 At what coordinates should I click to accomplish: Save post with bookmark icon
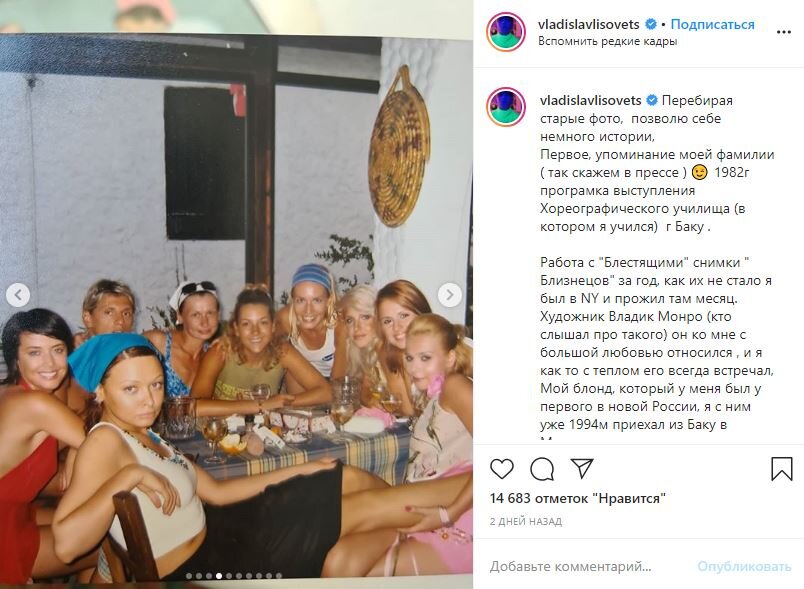click(781, 469)
